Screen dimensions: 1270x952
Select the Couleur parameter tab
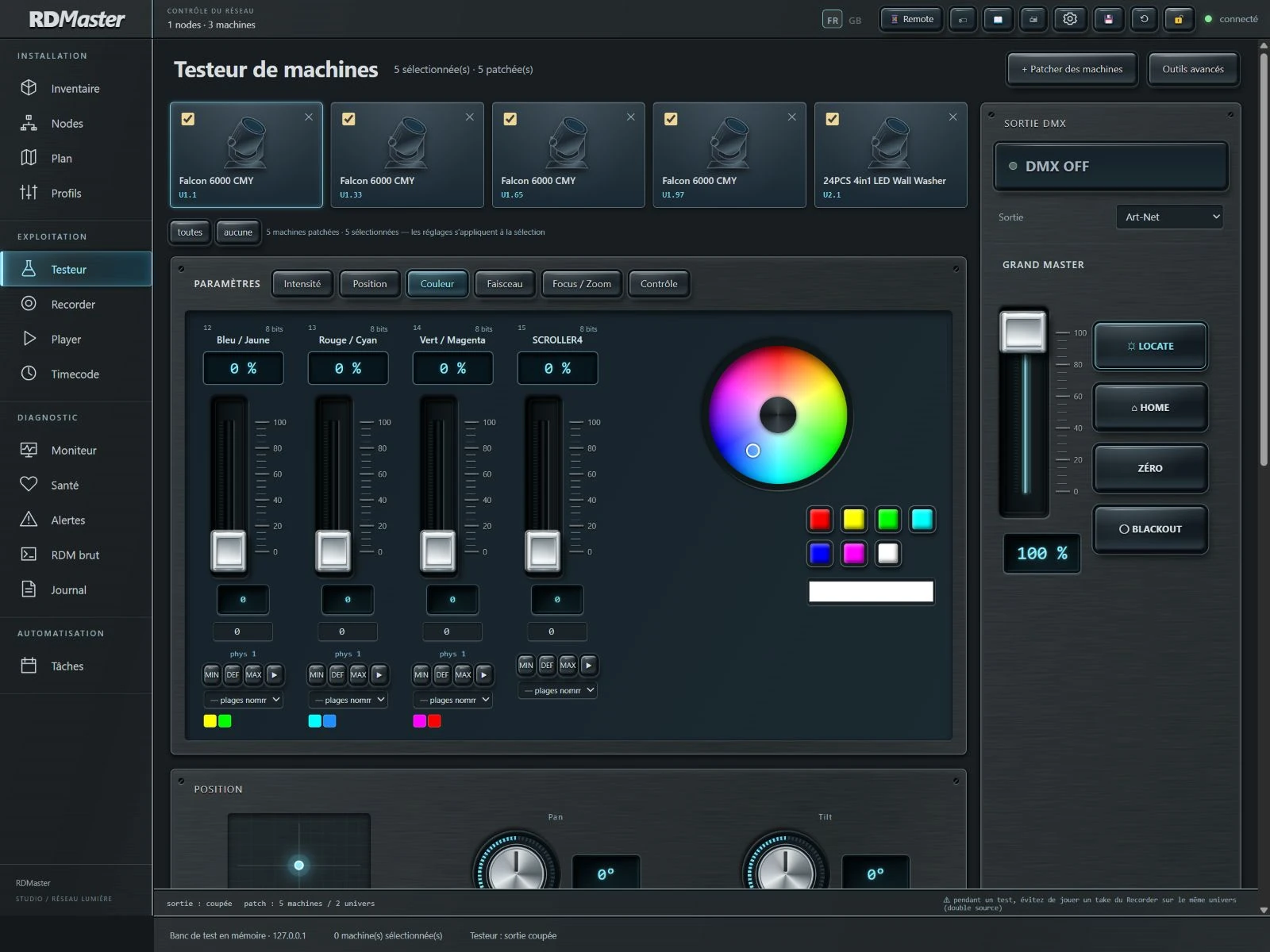[437, 284]
